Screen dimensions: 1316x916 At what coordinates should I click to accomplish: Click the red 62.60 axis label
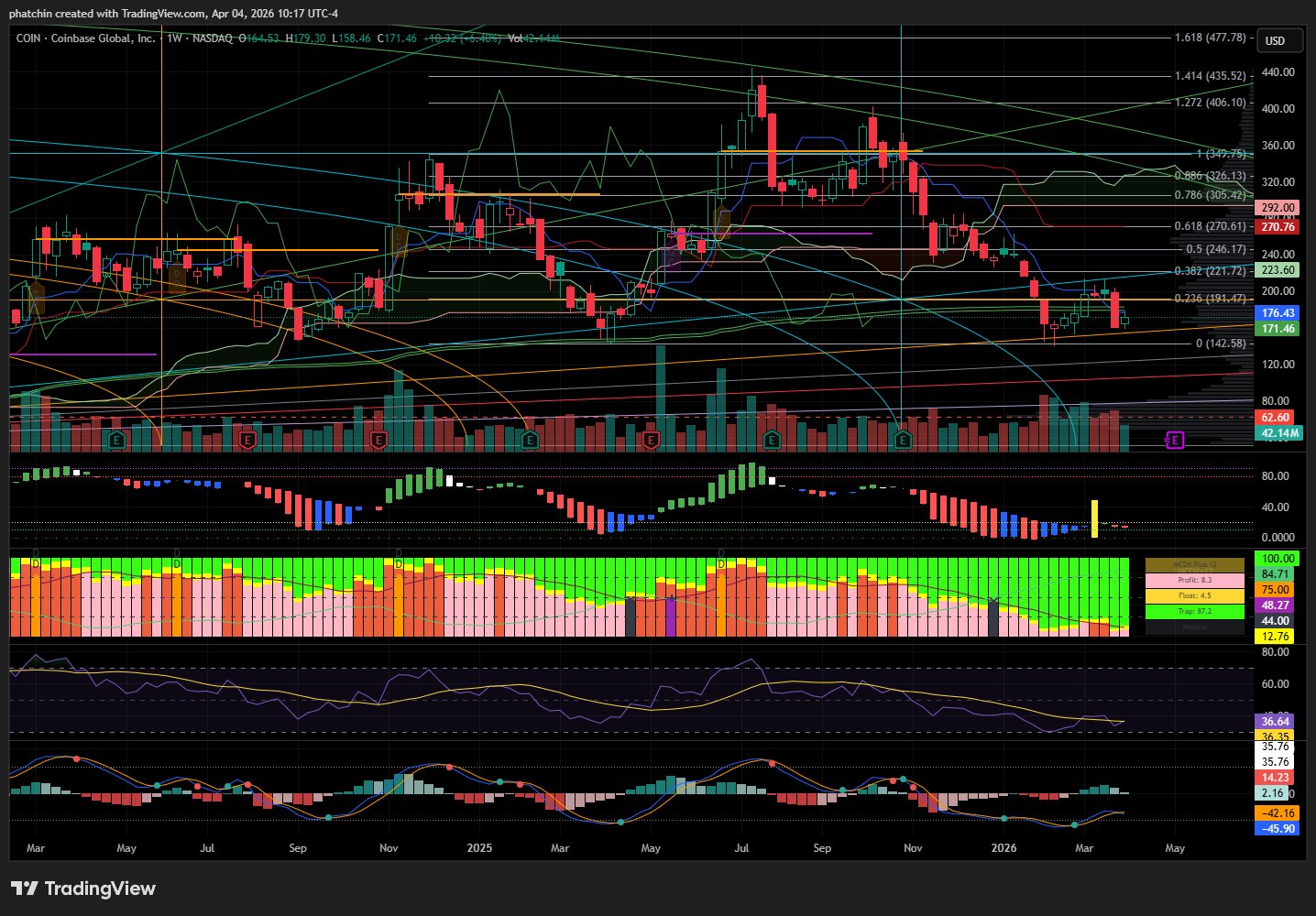tap(1275, 418)
